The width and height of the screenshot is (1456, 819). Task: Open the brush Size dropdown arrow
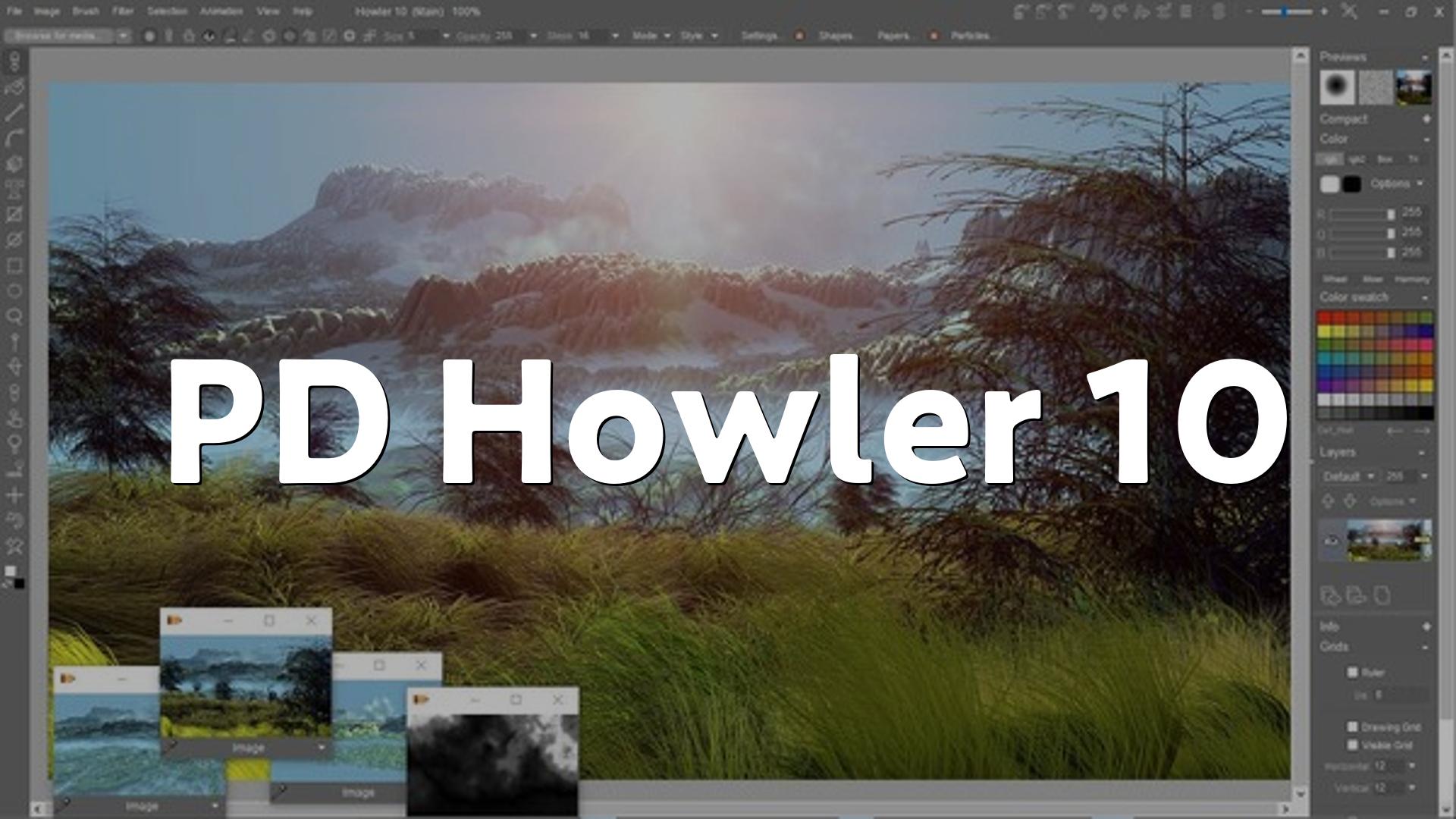[x=446, y=36]
